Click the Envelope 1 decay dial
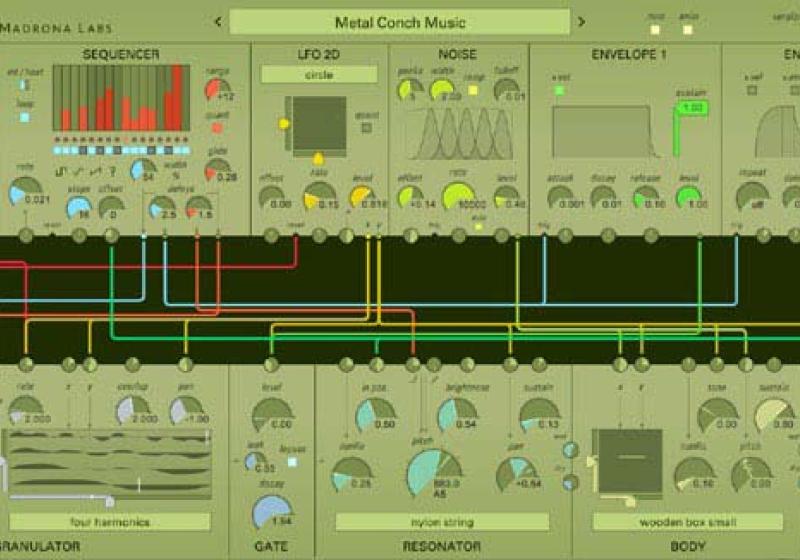The width and height of the screenshot is (800, 560). point(603,197)
